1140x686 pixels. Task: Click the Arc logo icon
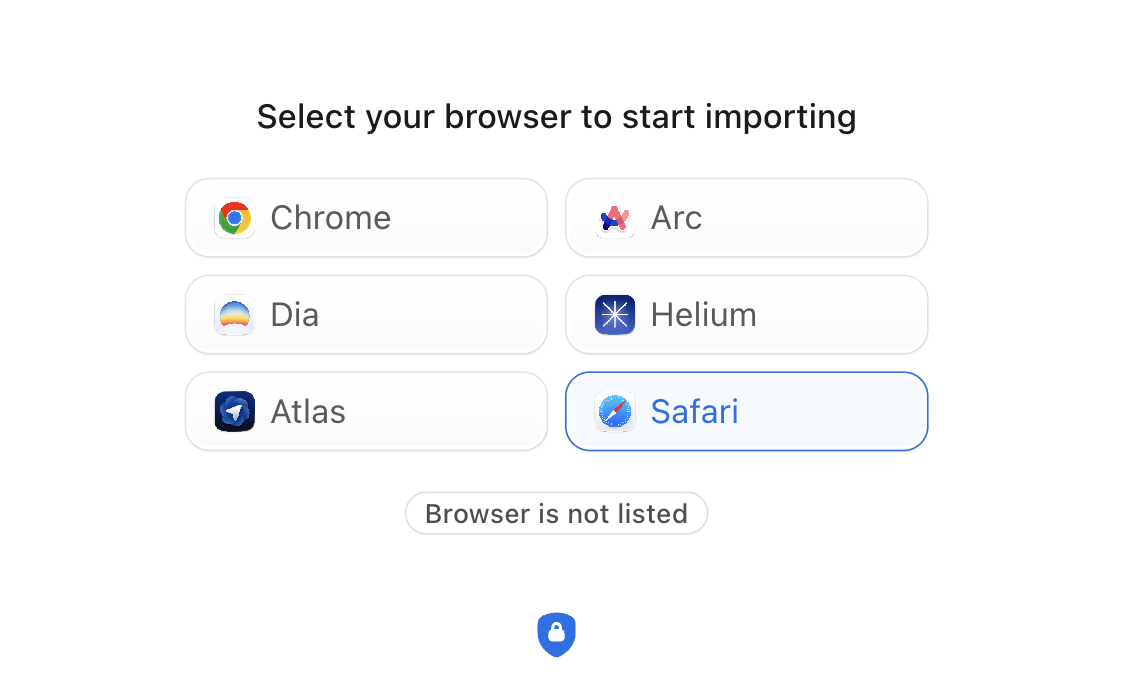(x=615, y=218)
